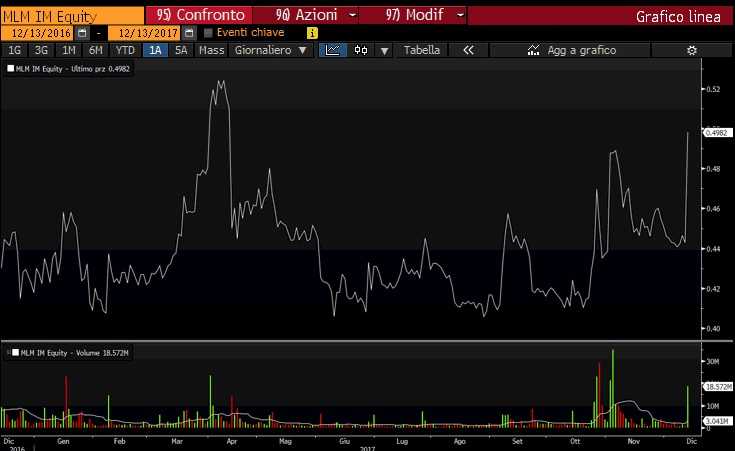
Task: Select the YTD time range
Action: click(125, 50)
